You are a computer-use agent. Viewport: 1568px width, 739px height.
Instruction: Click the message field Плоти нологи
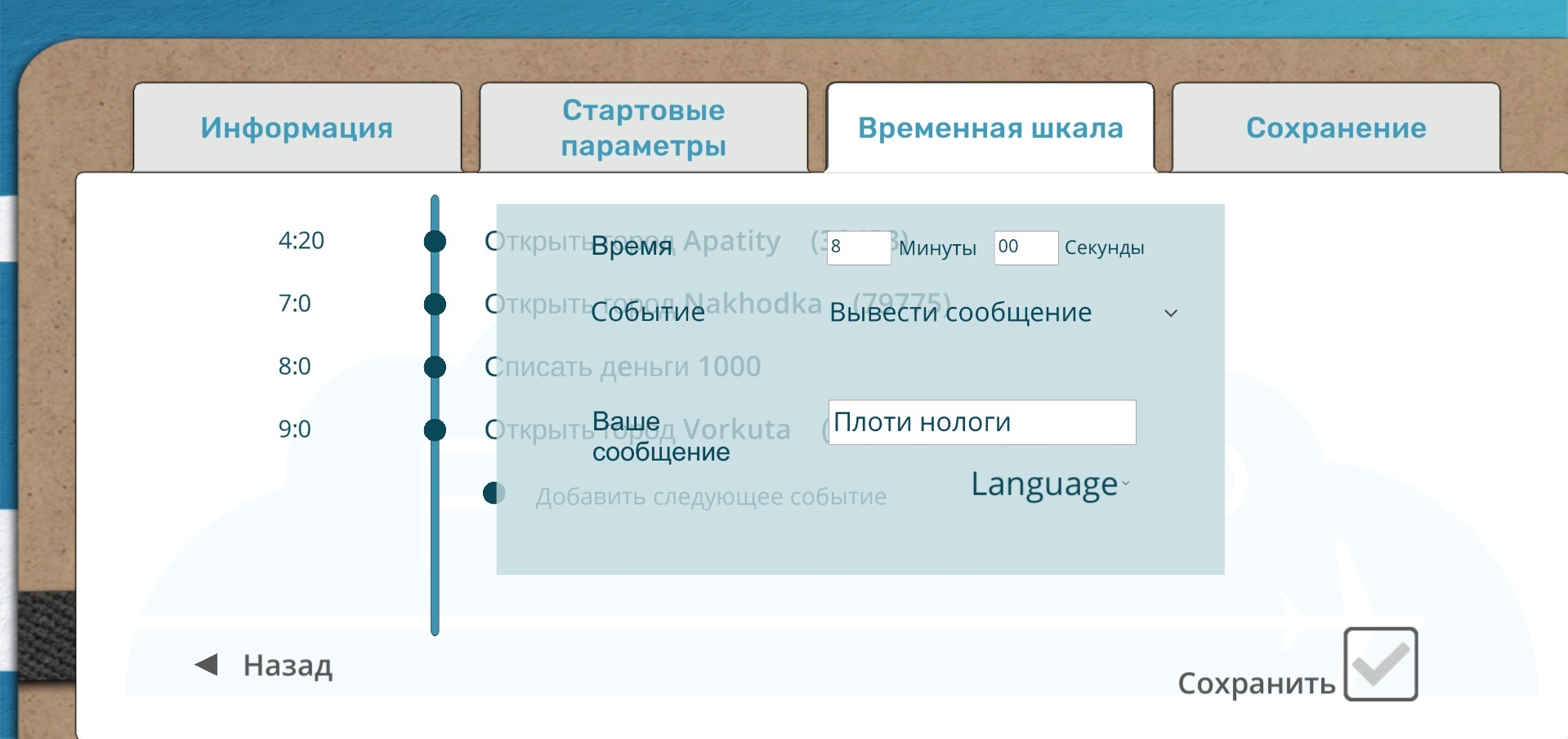click(x=982, y=422)
